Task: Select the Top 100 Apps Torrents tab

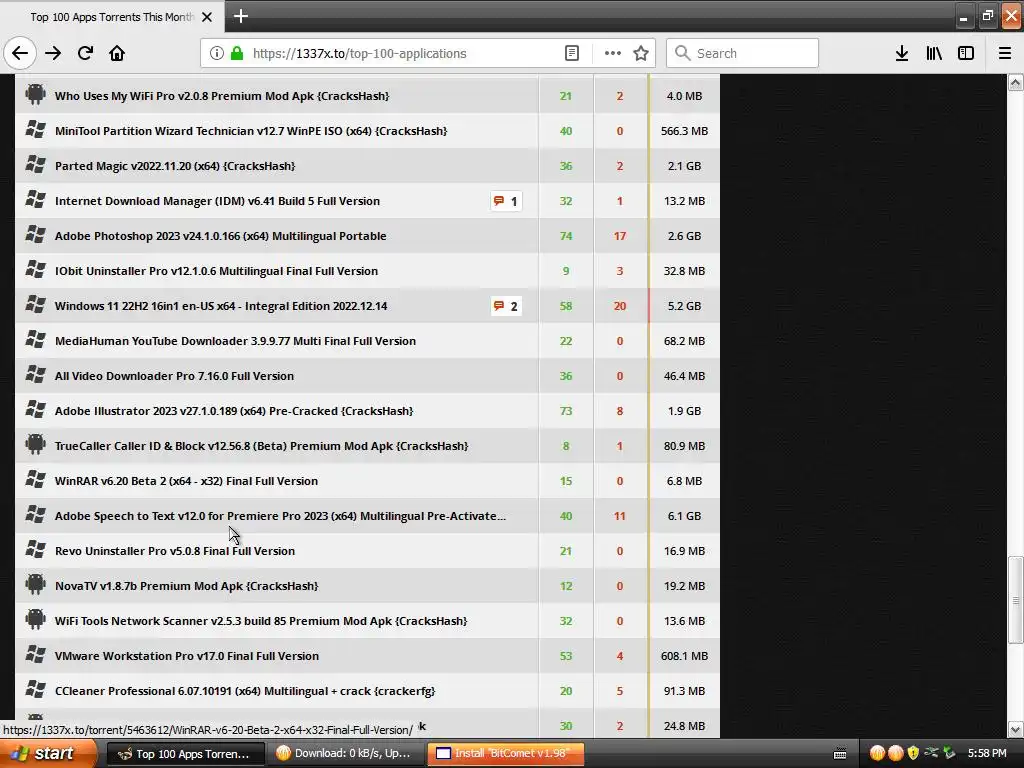Action: [112, 17]
